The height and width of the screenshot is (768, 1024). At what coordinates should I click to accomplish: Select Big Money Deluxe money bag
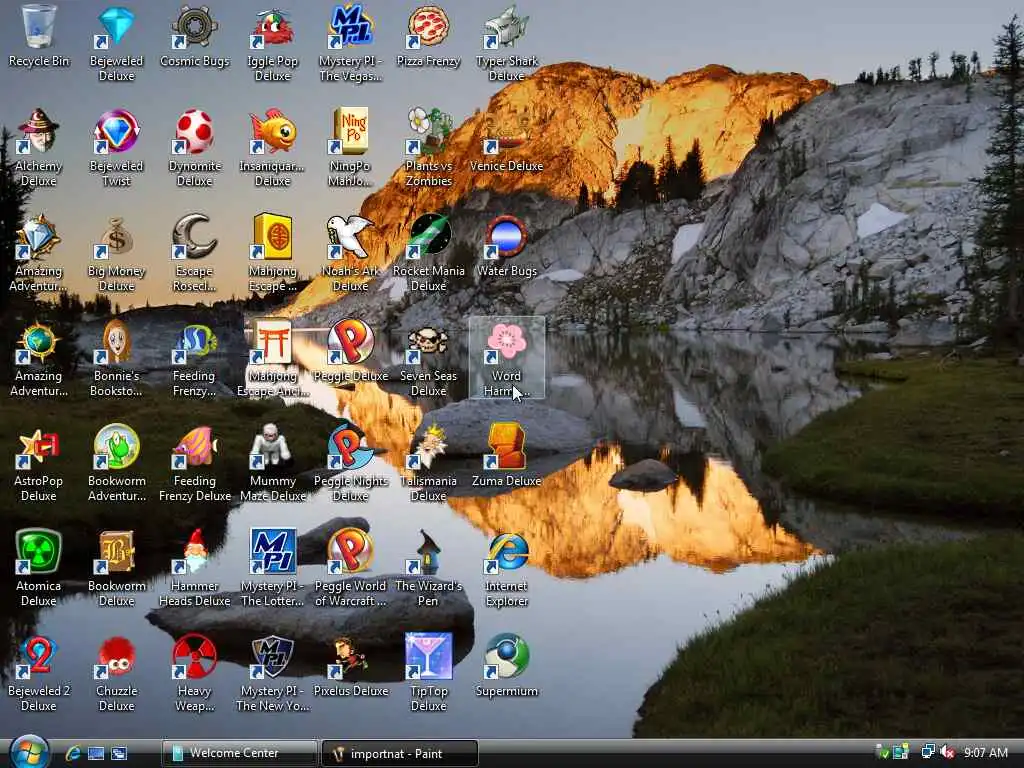coord(116,253)
